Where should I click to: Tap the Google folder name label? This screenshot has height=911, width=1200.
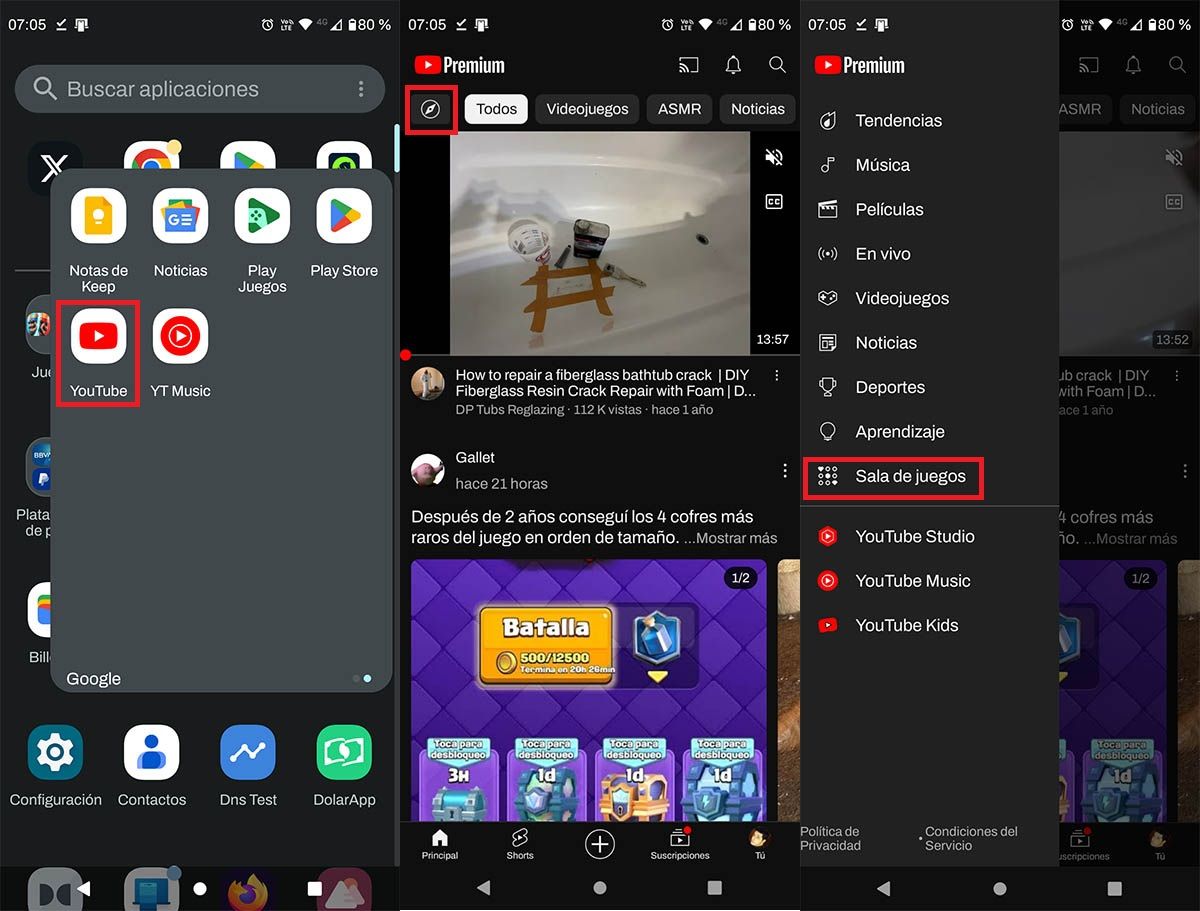click(94, 679)
